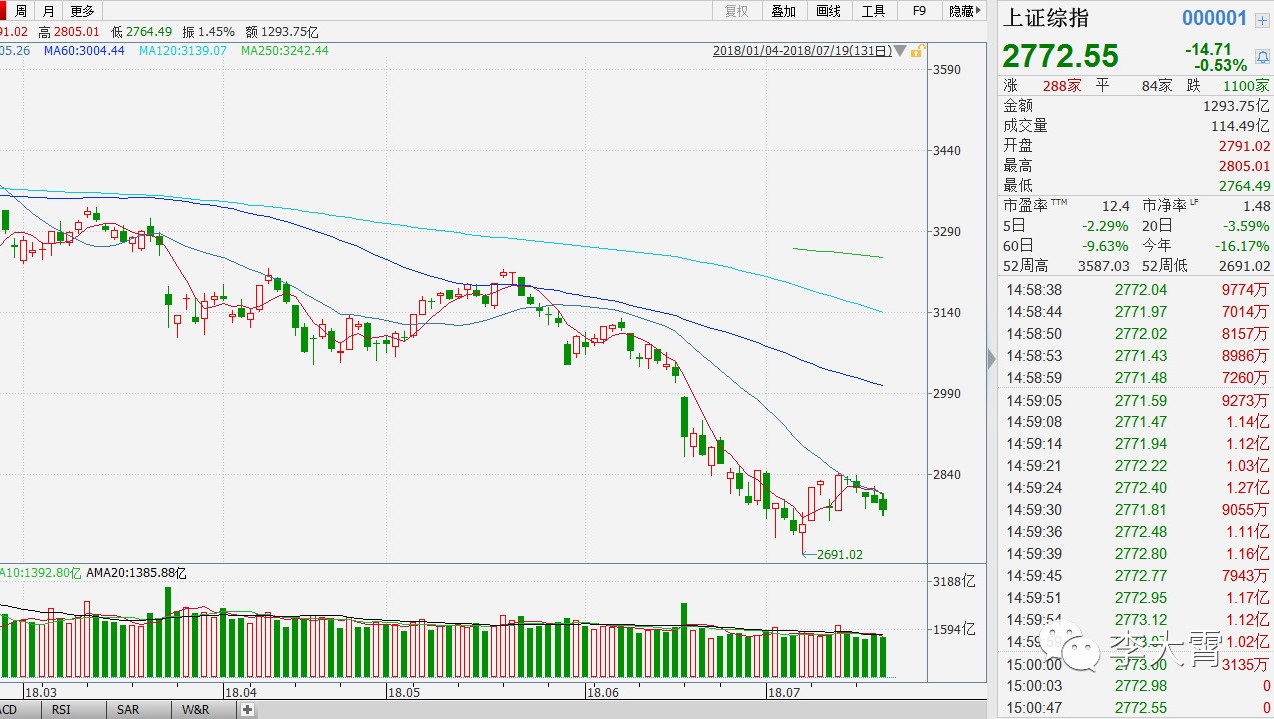Click the 市净率 value 1.48
Image resolution: width=1274 pixels, height=719 pixels.
(1257, 206)
